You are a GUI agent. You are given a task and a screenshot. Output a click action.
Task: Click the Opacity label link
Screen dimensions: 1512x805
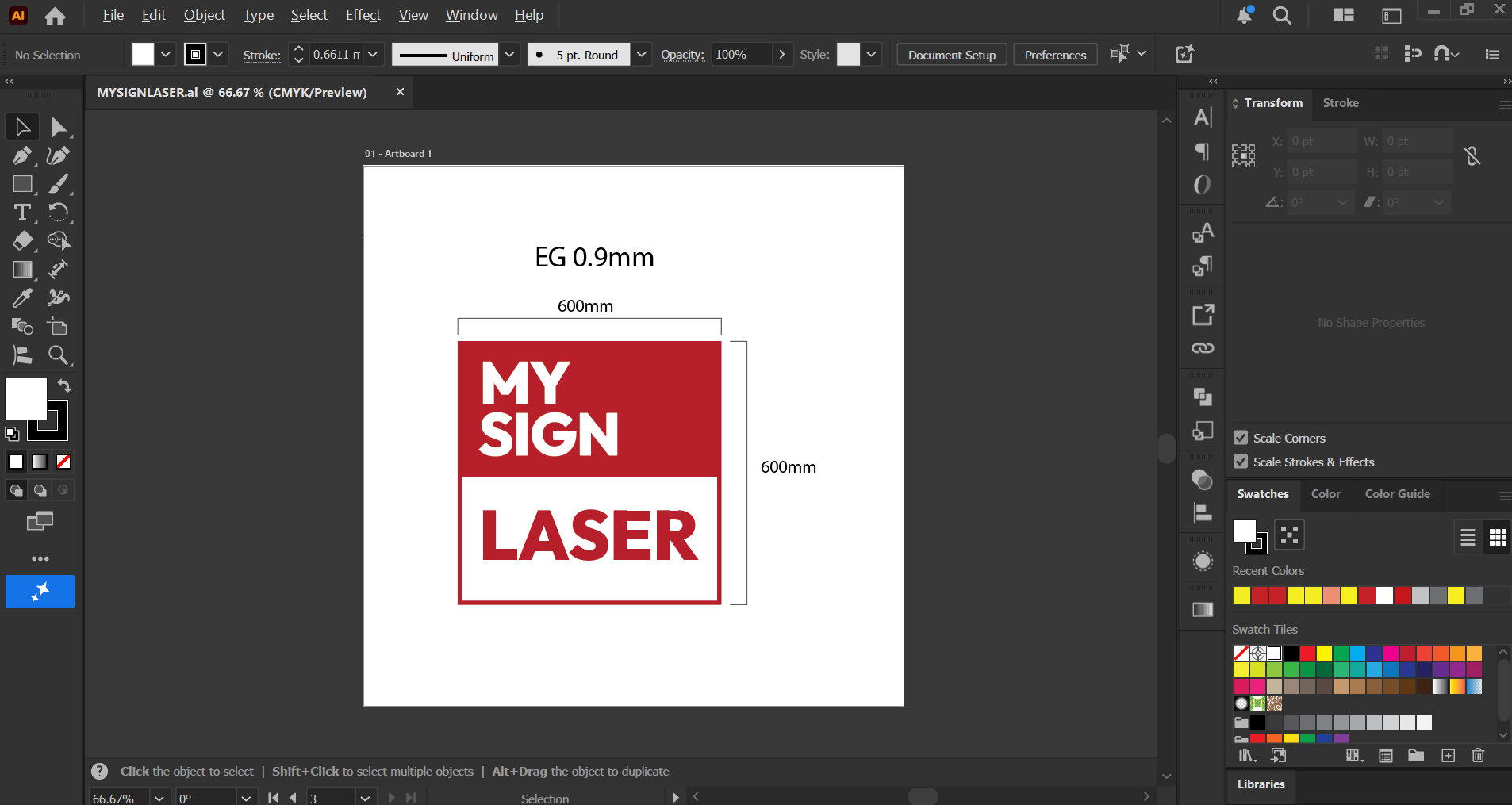682,55
